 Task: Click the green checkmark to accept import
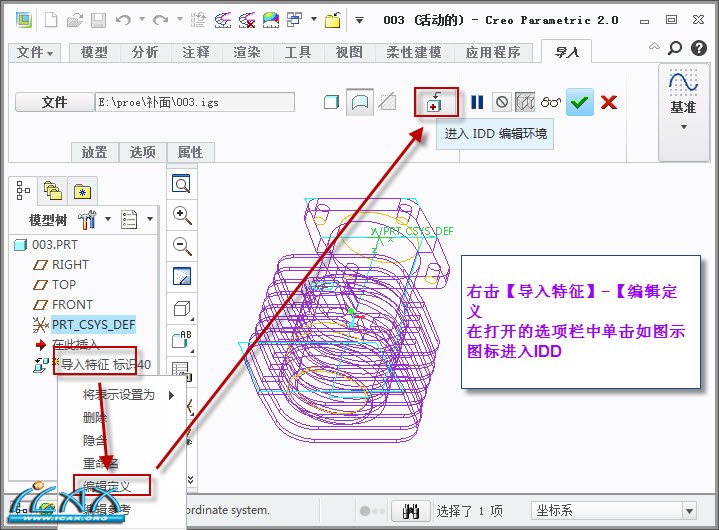[579, 102]
